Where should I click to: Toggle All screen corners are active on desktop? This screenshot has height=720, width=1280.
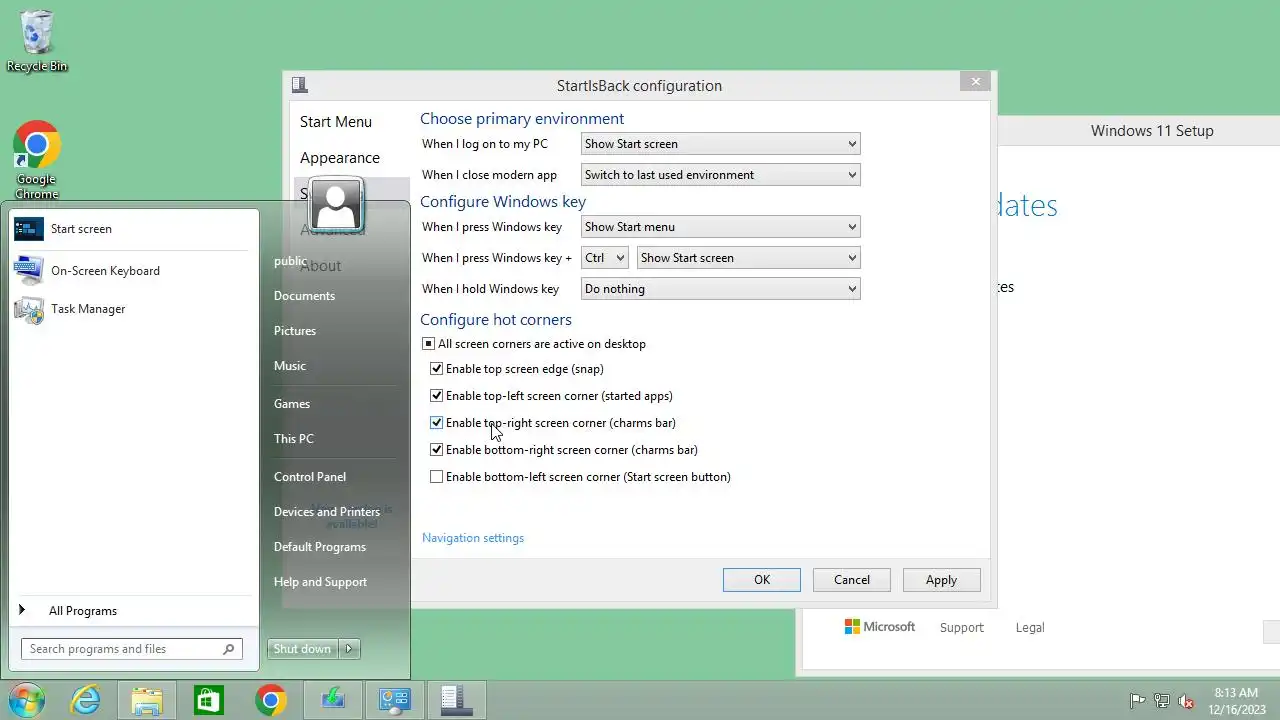[428, 344]
